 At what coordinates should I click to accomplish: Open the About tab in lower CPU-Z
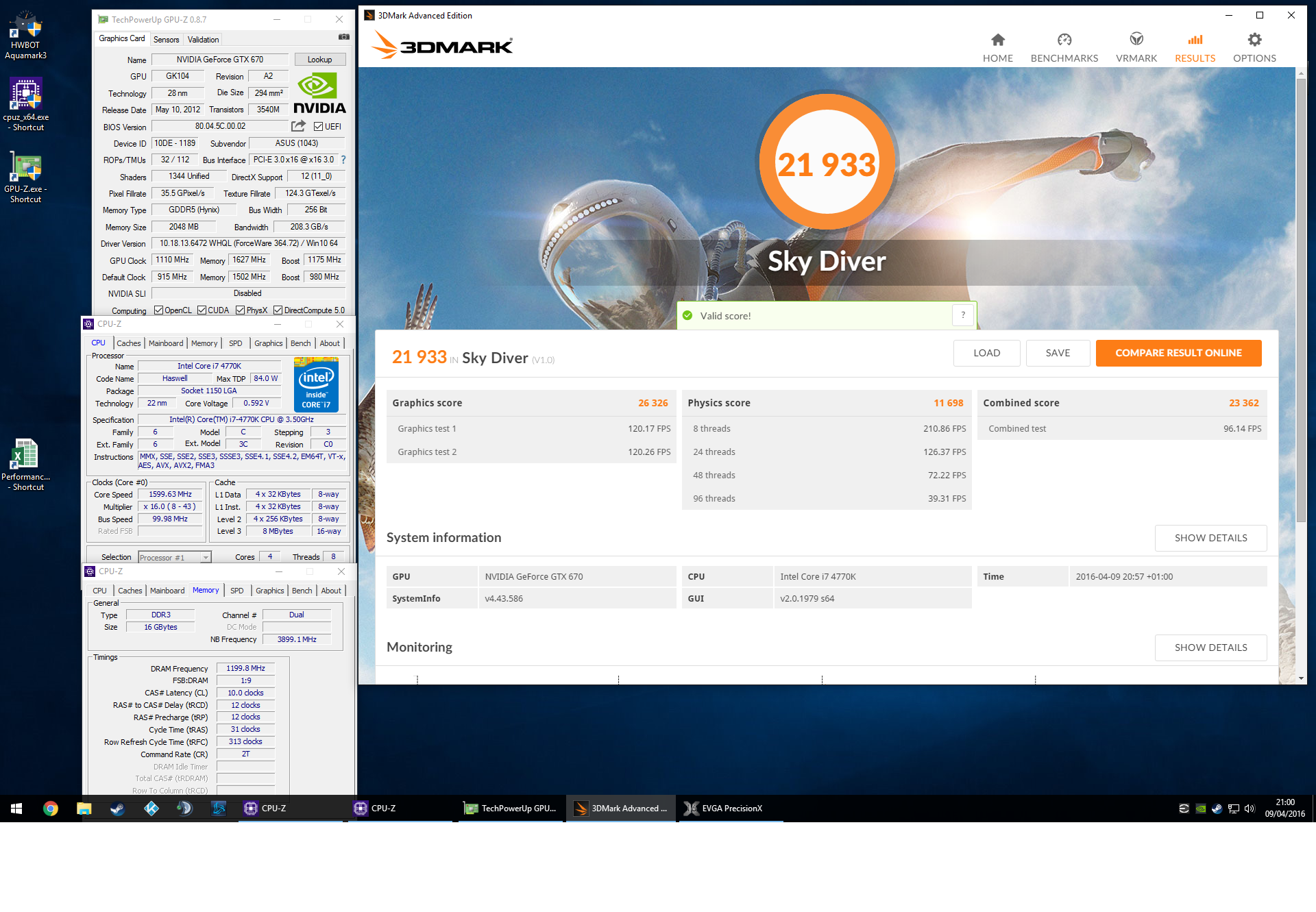point(331,591)
